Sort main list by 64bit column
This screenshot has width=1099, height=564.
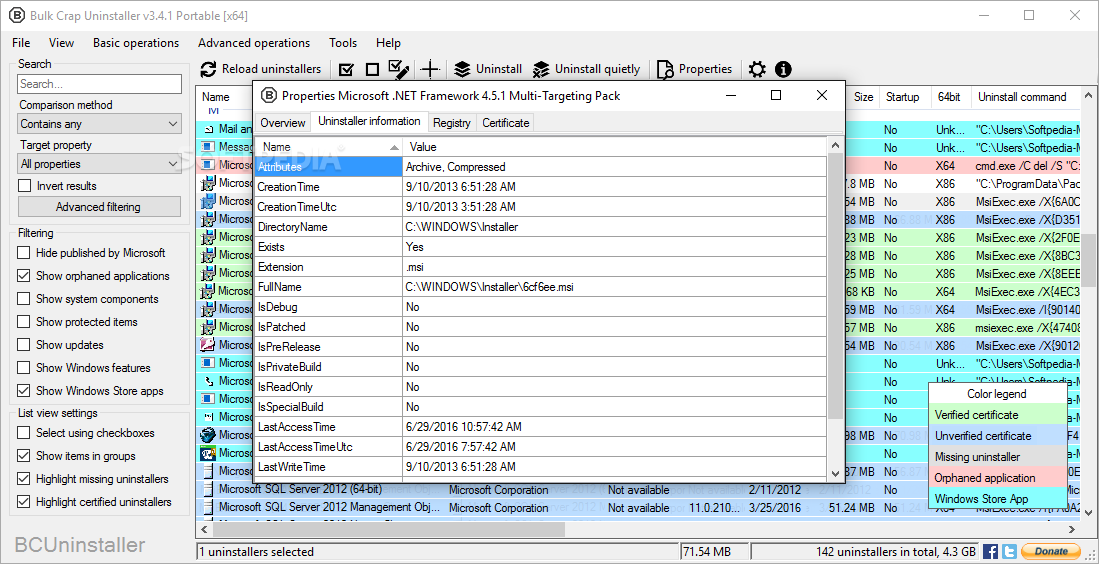tap(949, 97)
